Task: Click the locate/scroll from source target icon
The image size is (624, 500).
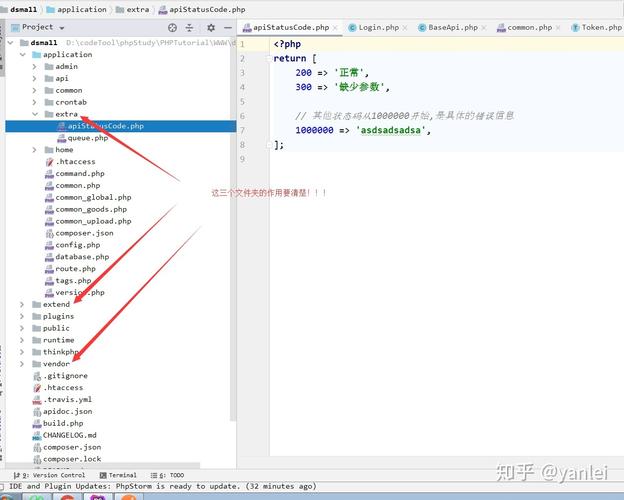Action: pos(172,27)
